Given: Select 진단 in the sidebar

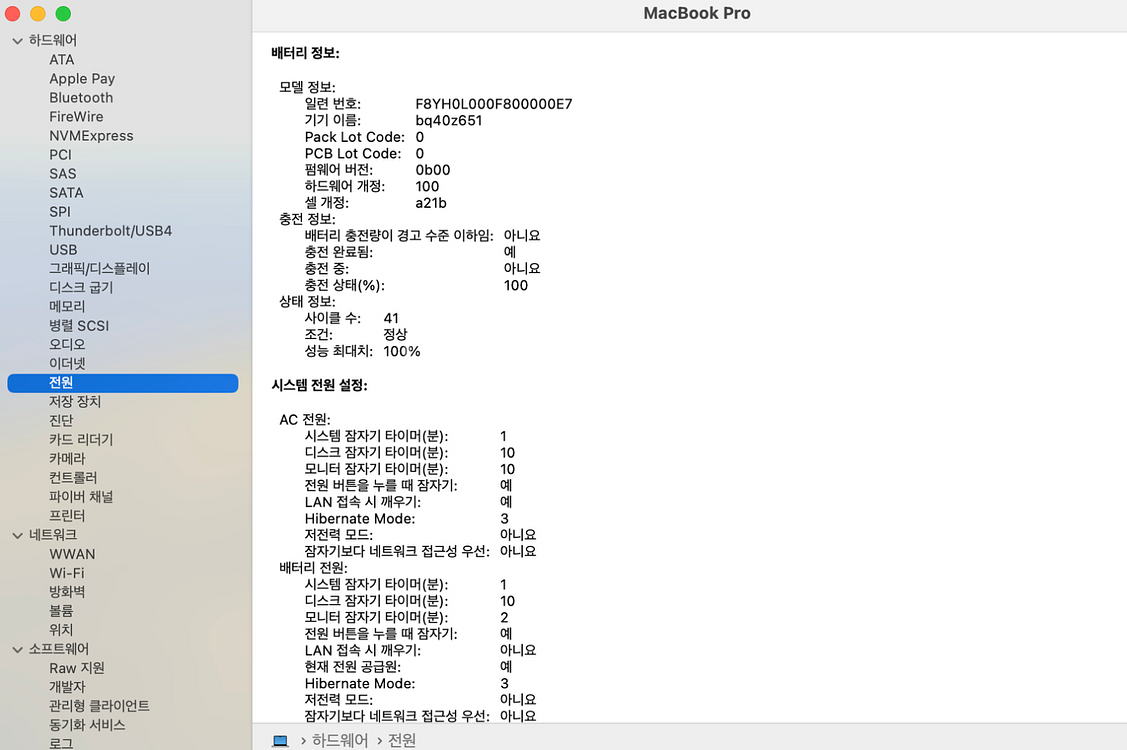Looking at the screenshot, I should coord(61,421).
